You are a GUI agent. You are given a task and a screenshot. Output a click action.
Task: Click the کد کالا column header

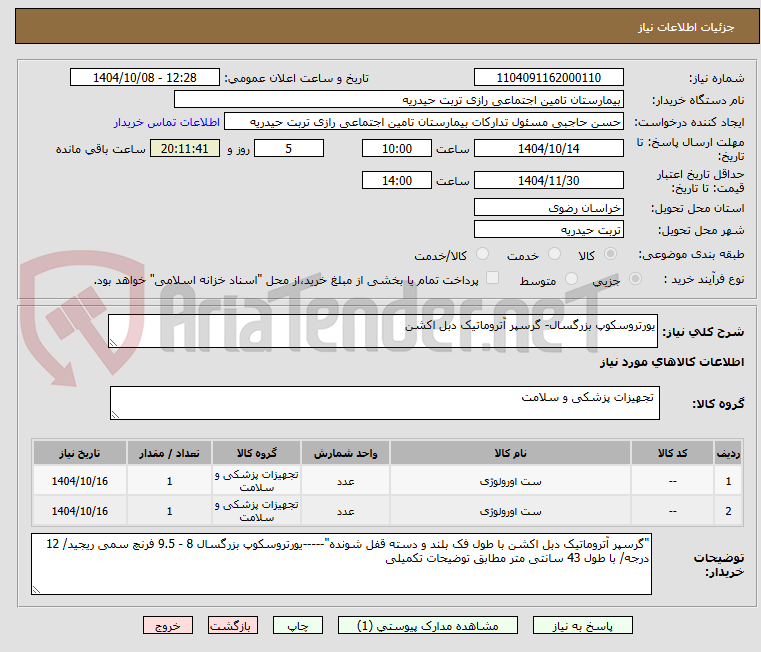pos(672,453)
